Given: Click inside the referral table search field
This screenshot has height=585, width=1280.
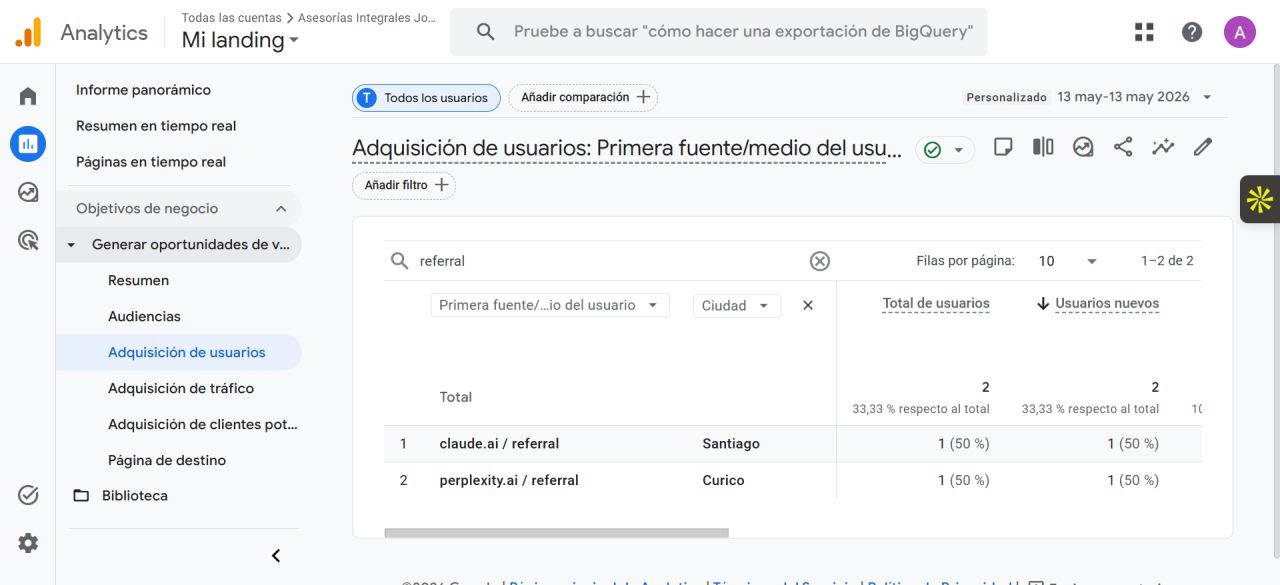Looking at the screenshot, I should coord(610,261).
